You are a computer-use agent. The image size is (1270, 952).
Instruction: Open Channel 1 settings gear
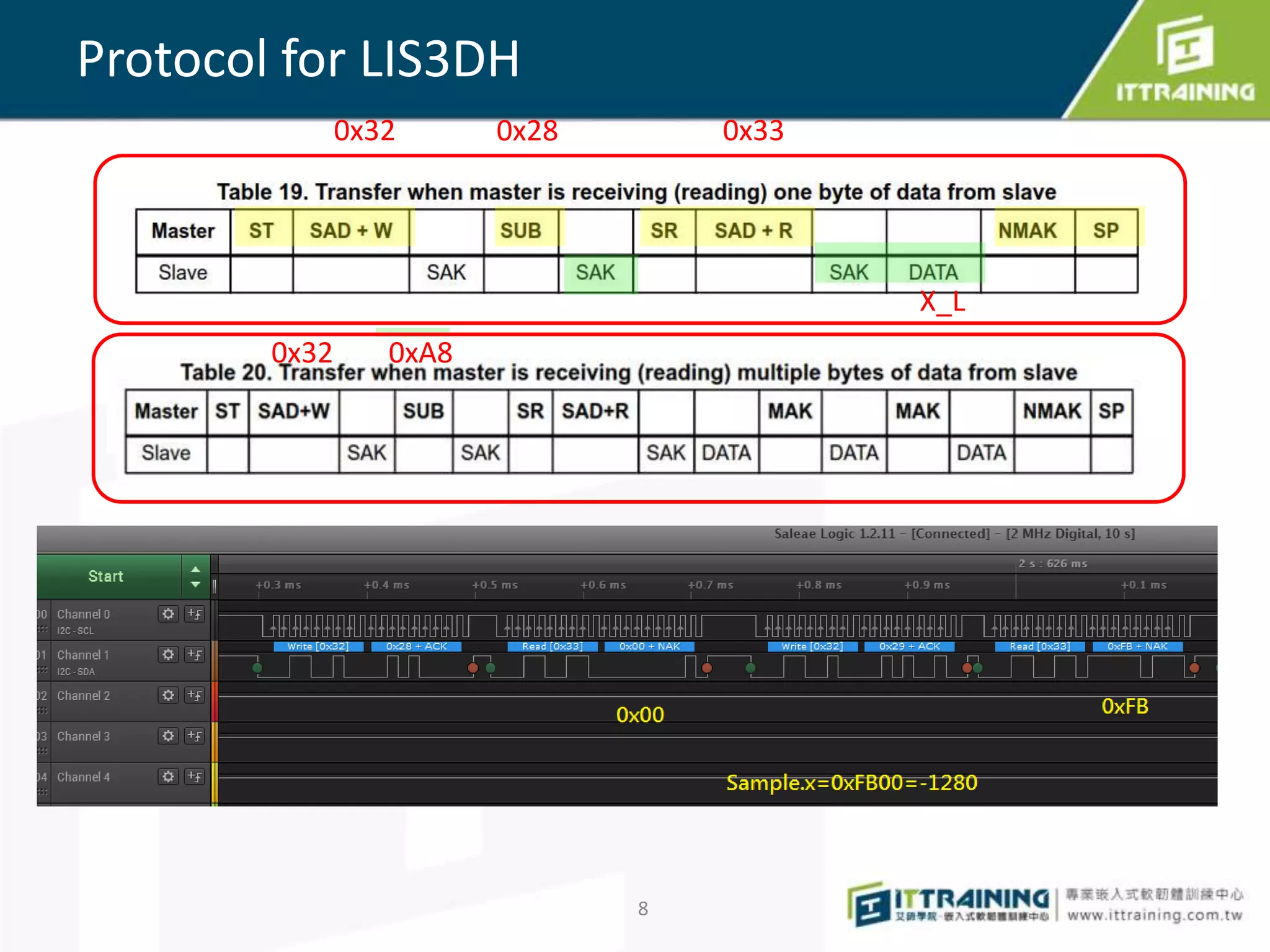click(168, 654)
